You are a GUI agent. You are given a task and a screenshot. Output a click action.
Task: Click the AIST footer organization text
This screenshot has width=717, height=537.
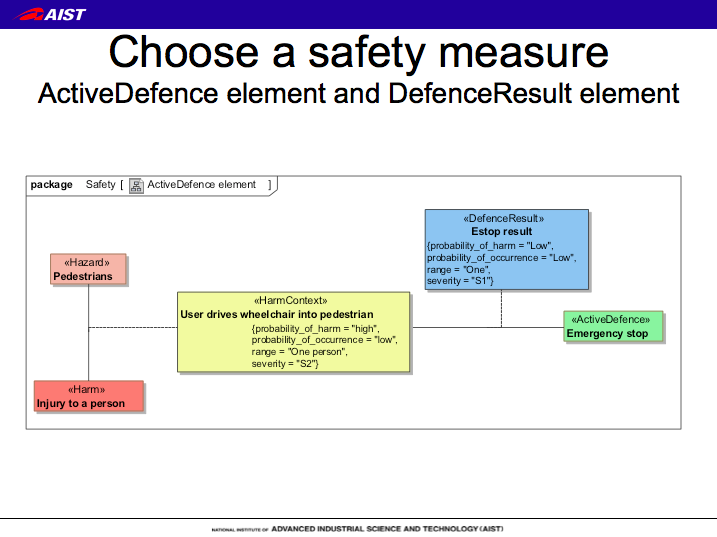click(x=357, y=527)
